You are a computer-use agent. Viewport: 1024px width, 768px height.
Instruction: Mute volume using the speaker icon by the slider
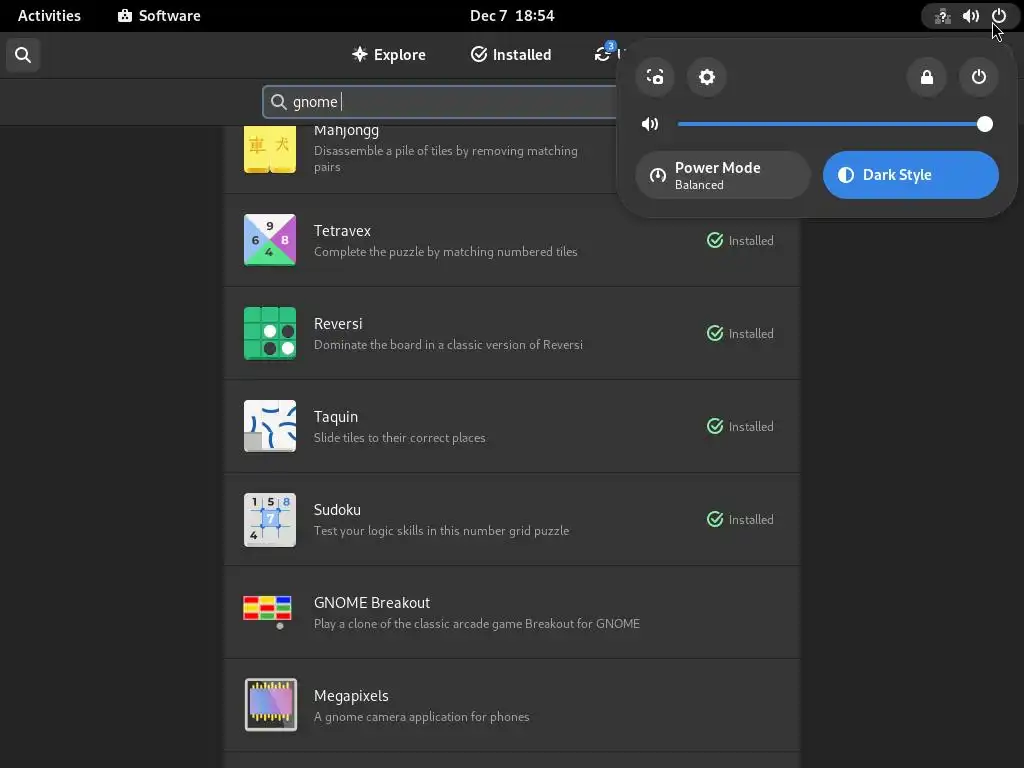650,124
